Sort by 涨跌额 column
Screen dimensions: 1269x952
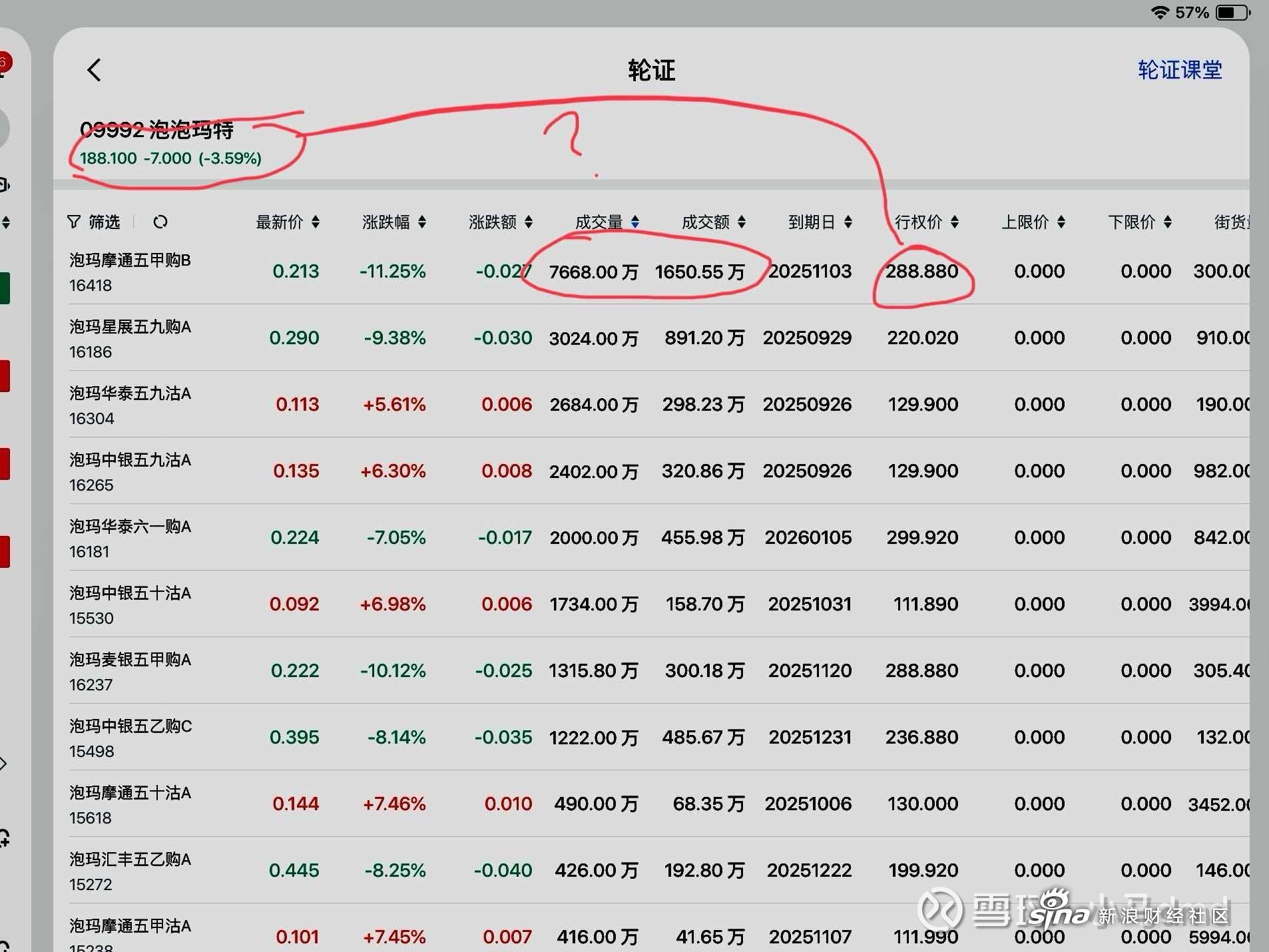pos(501,222)
